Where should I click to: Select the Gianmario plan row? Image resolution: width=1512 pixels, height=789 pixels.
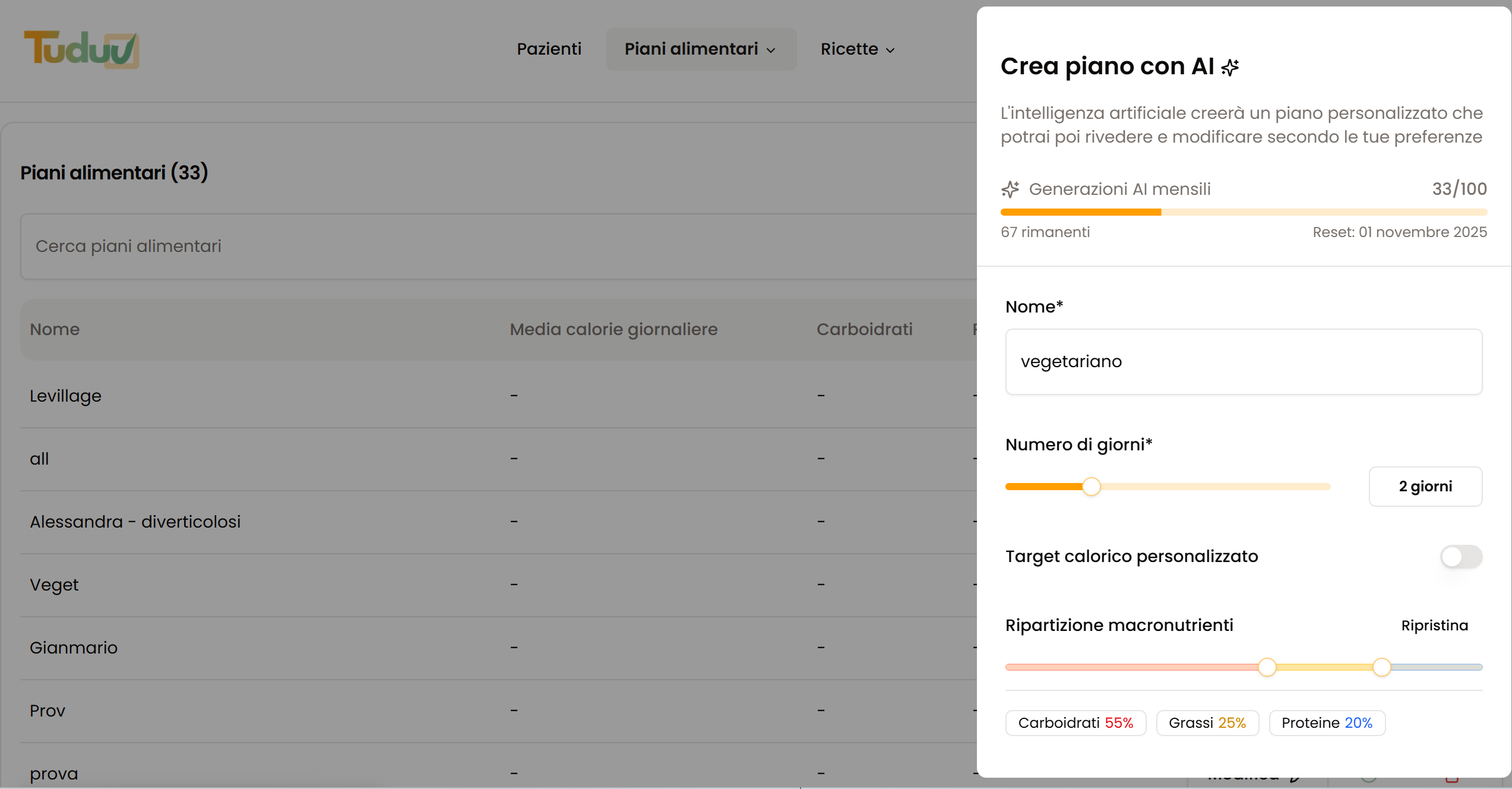click(x=74, y=648)
